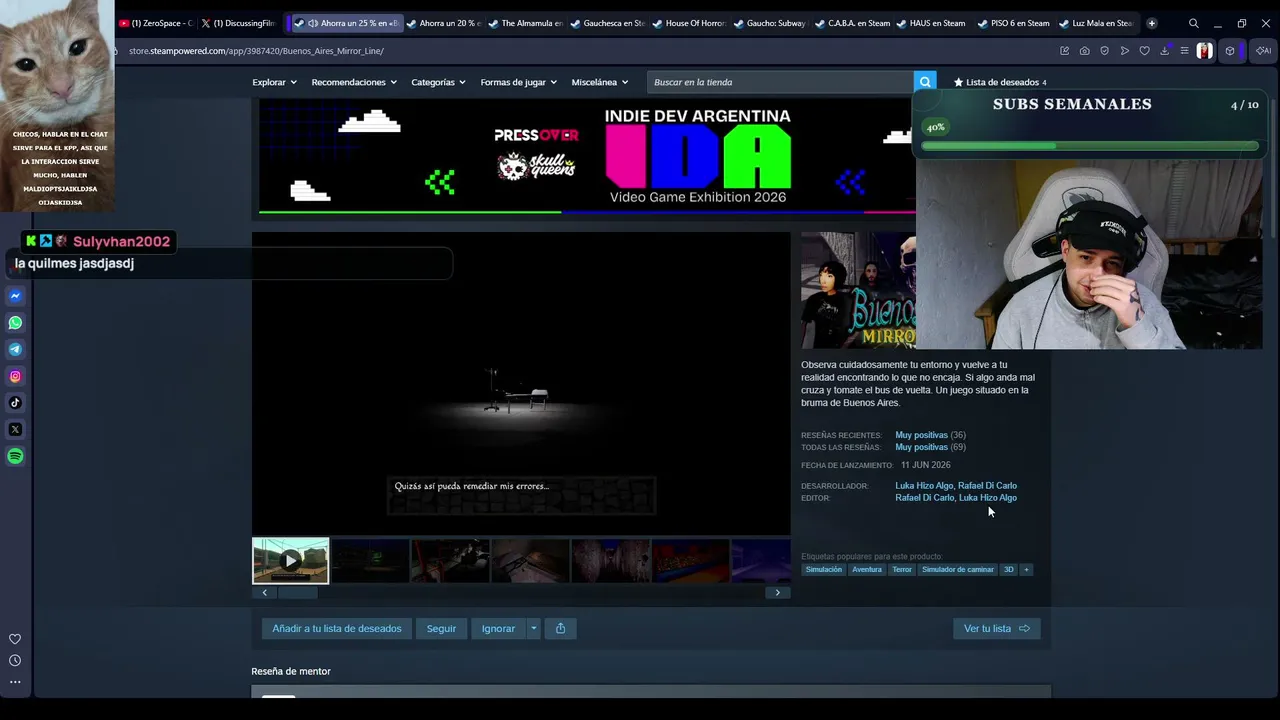Image resolution: width=1280 pixels, height=720 pixels.
Task: Select the Terror tag
Action: tap(902, 569)
